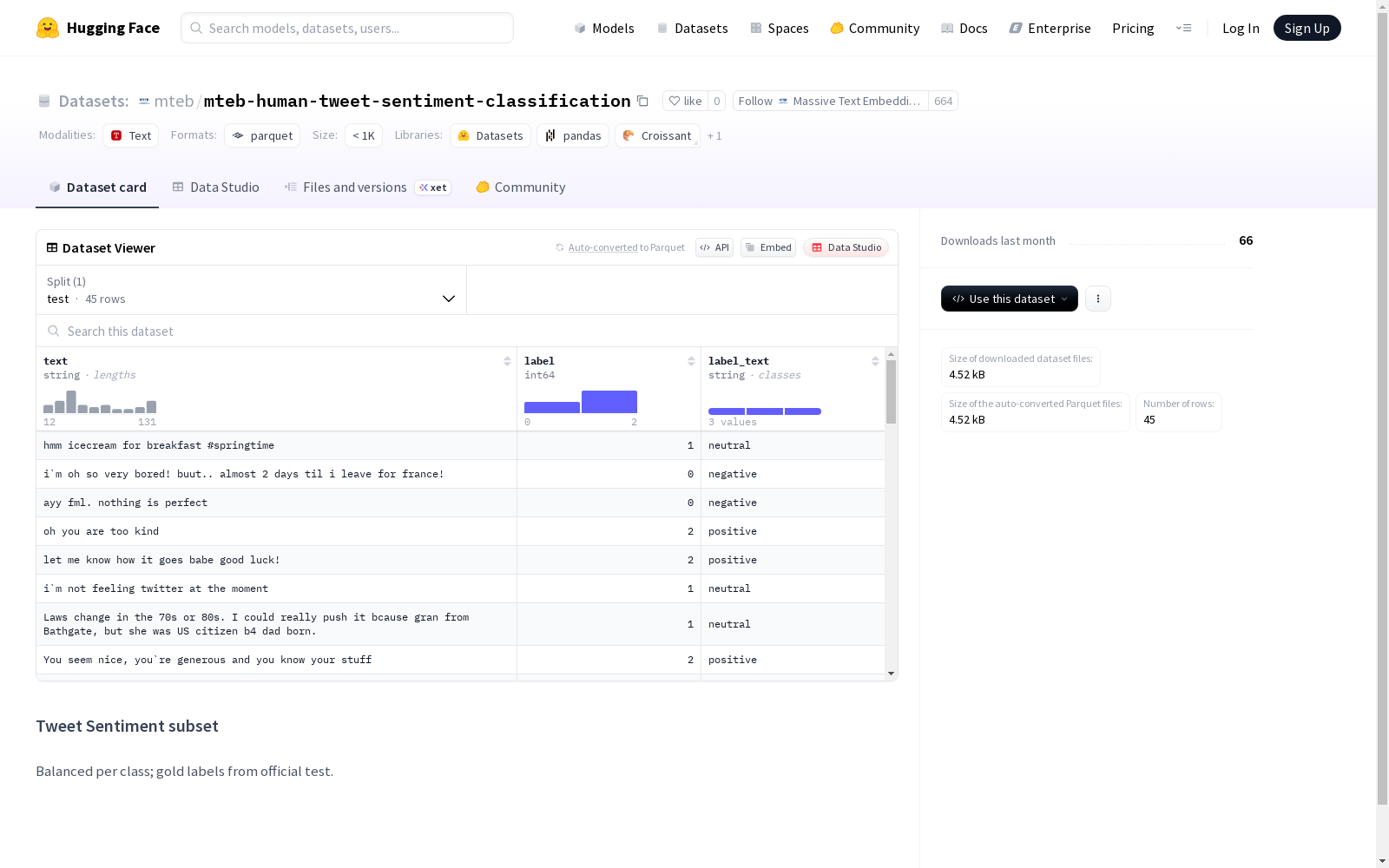Open Spaces in the top navigation
1389x868 pixels.
[x=780, y=28]
